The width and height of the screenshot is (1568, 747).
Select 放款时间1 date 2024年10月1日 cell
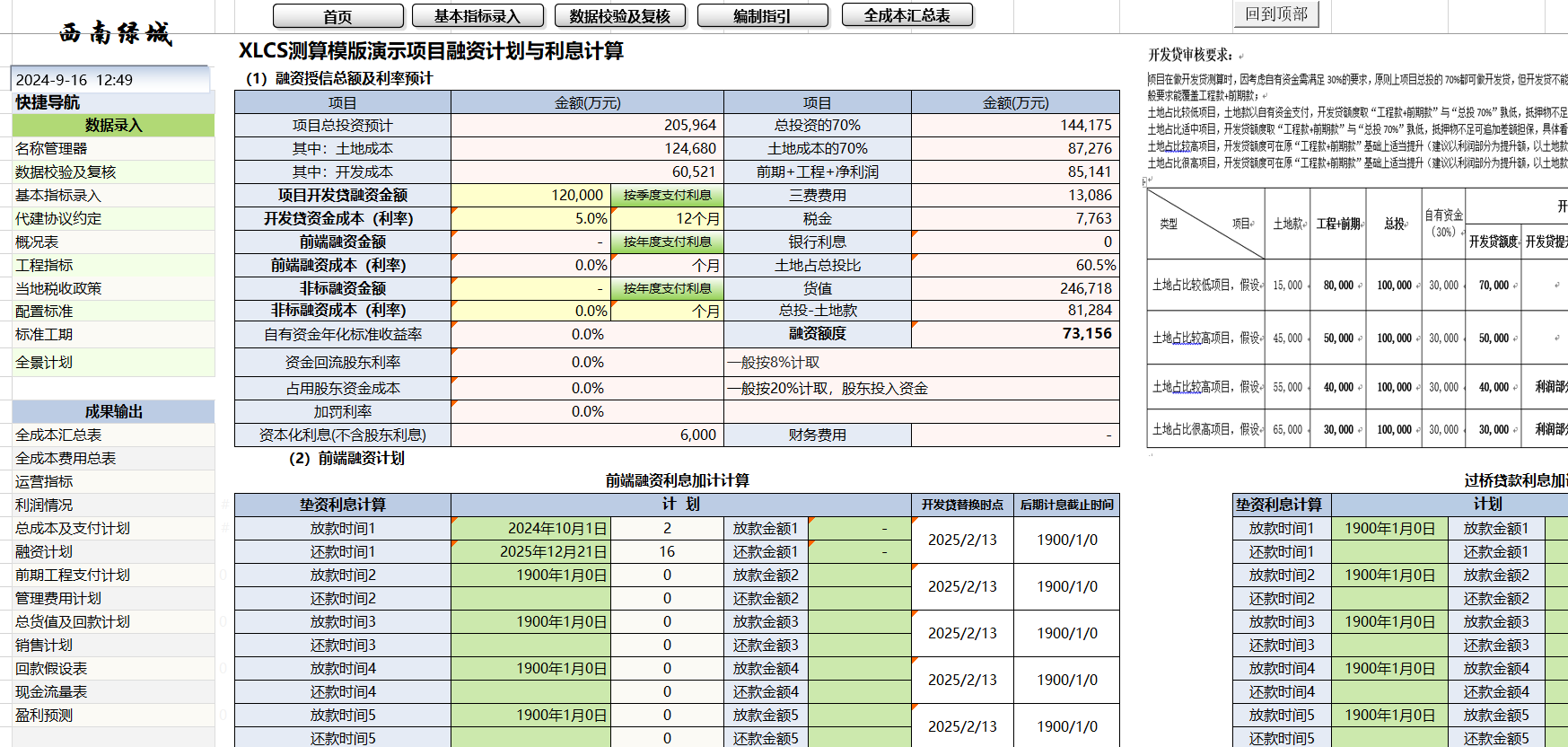point(530,529)
